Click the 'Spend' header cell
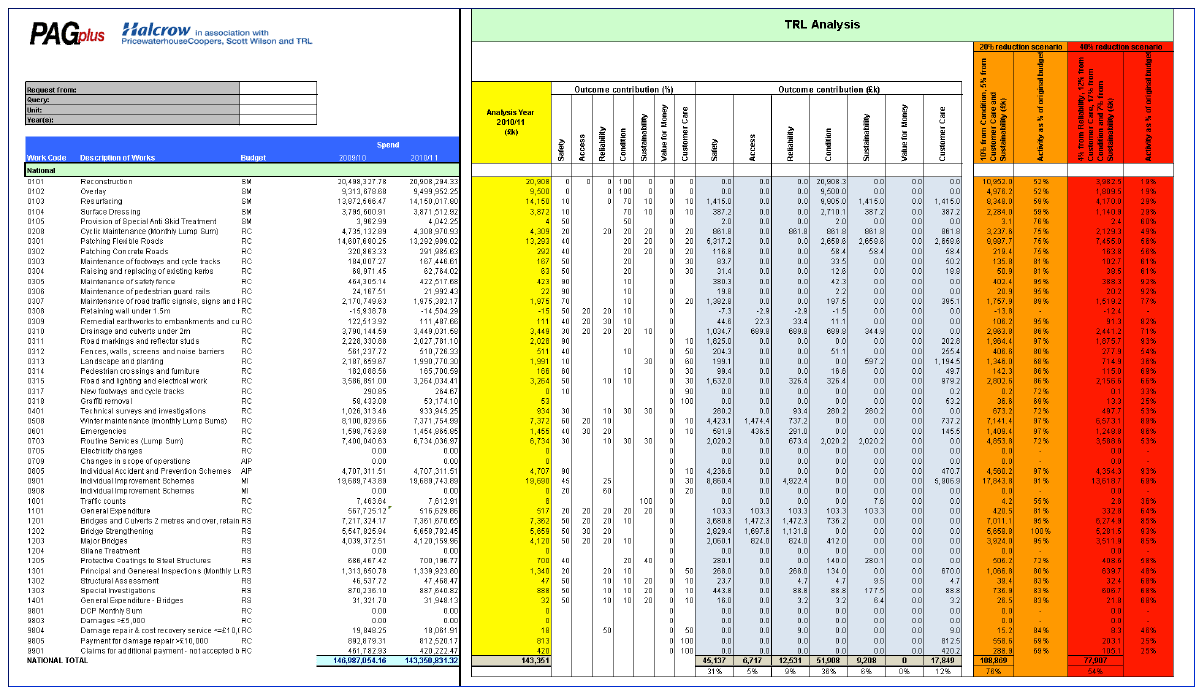 (387, 145)
